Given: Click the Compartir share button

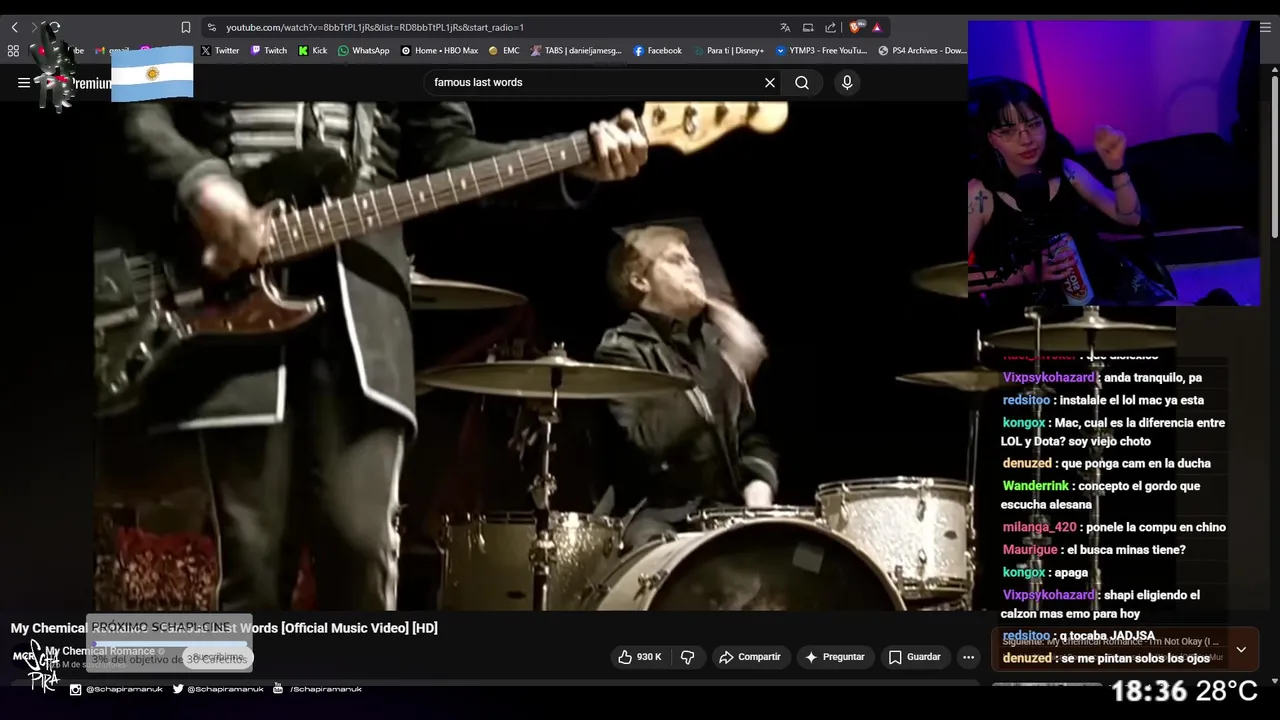Looking at the screenshot, I should [750, 657].
